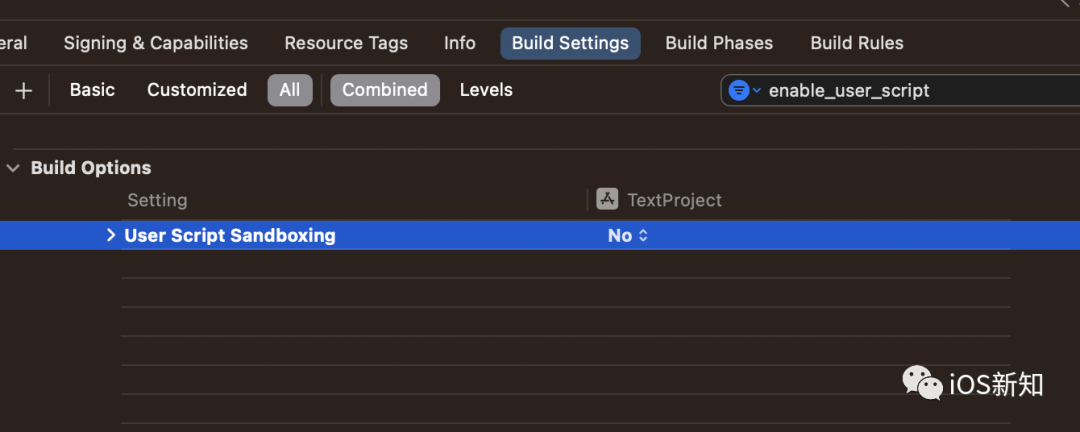Screen dimensions: 1080x432
Task: Switch to Combined view mode
Action: (385, 90)
